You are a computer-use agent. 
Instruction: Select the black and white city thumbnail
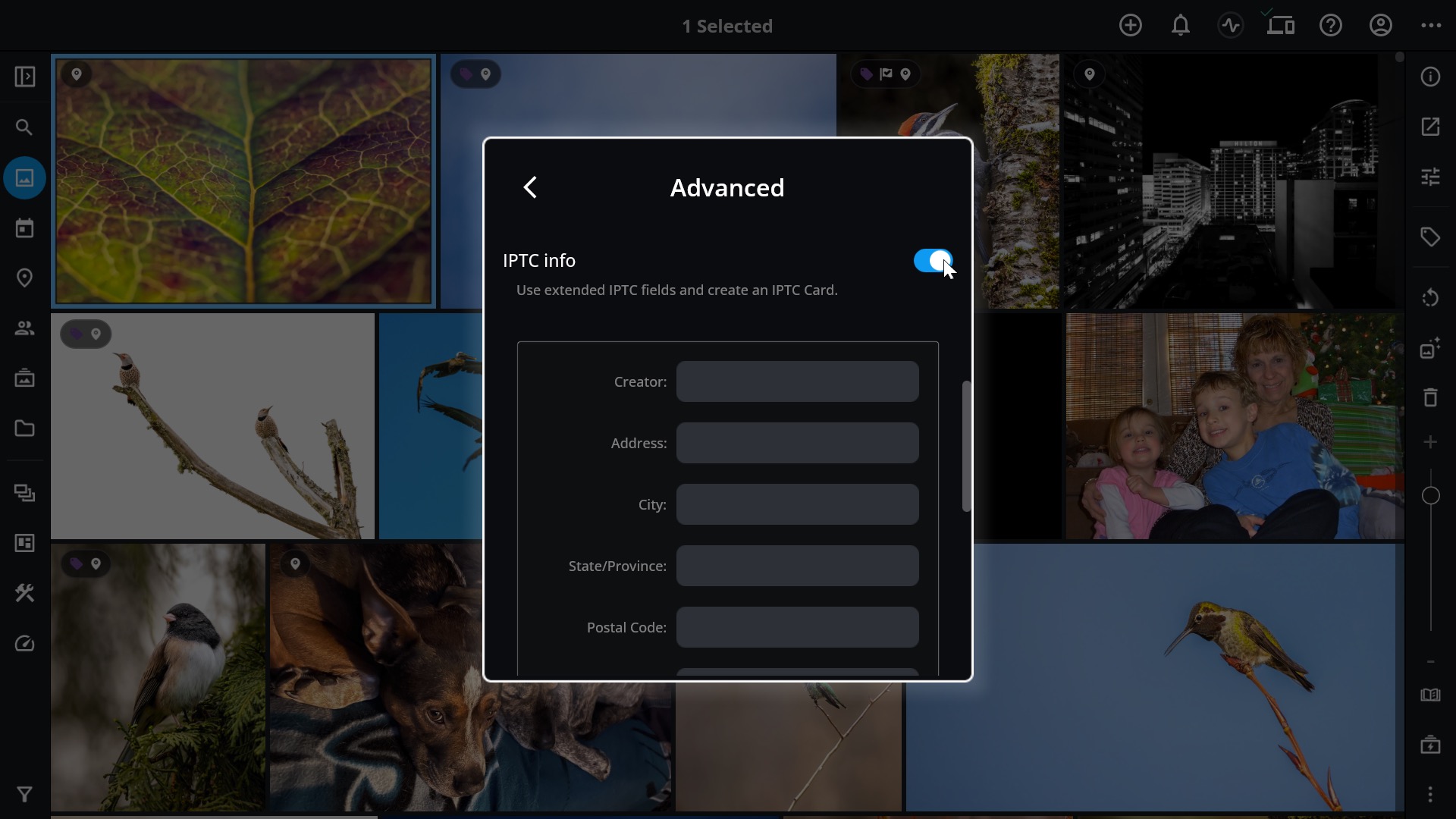[1232, 181]
